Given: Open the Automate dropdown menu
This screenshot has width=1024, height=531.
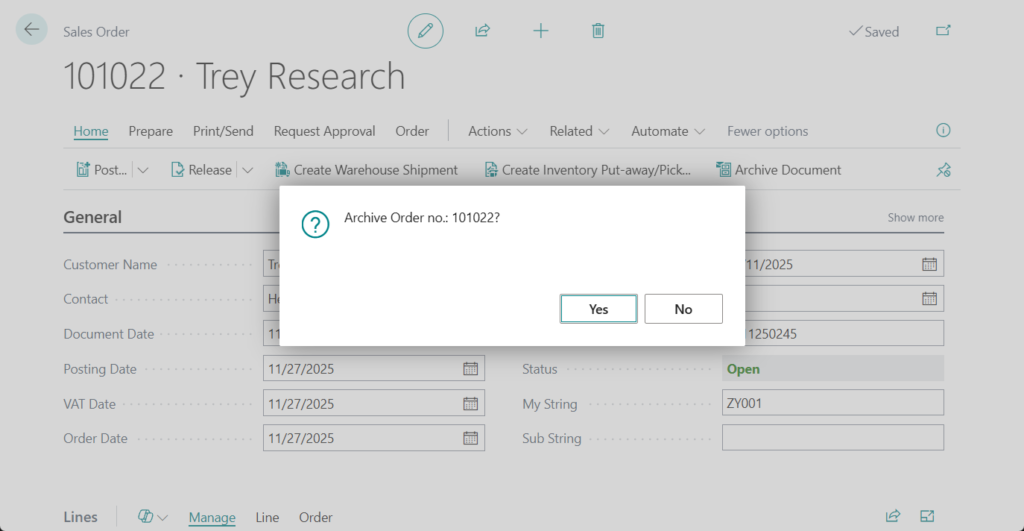Looking at the screenshot, I should click(668, 131).
